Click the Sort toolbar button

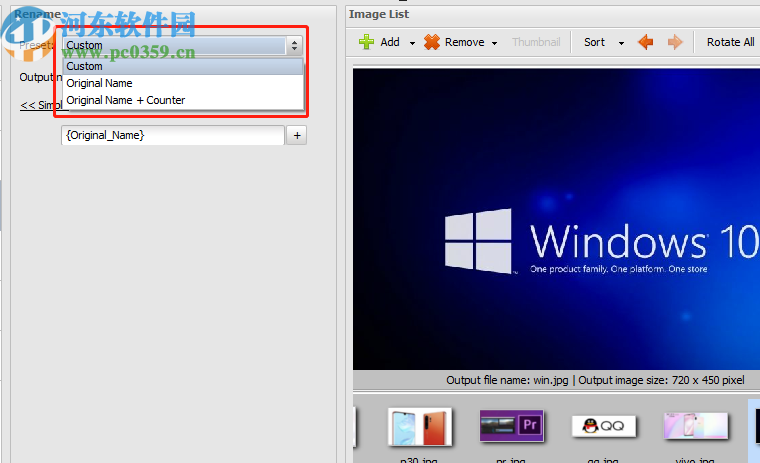point(594,42)
